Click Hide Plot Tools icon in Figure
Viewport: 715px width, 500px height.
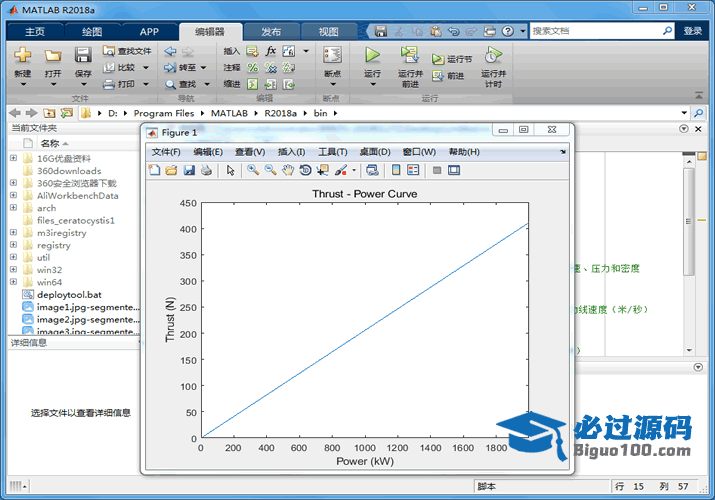(437, 170)
